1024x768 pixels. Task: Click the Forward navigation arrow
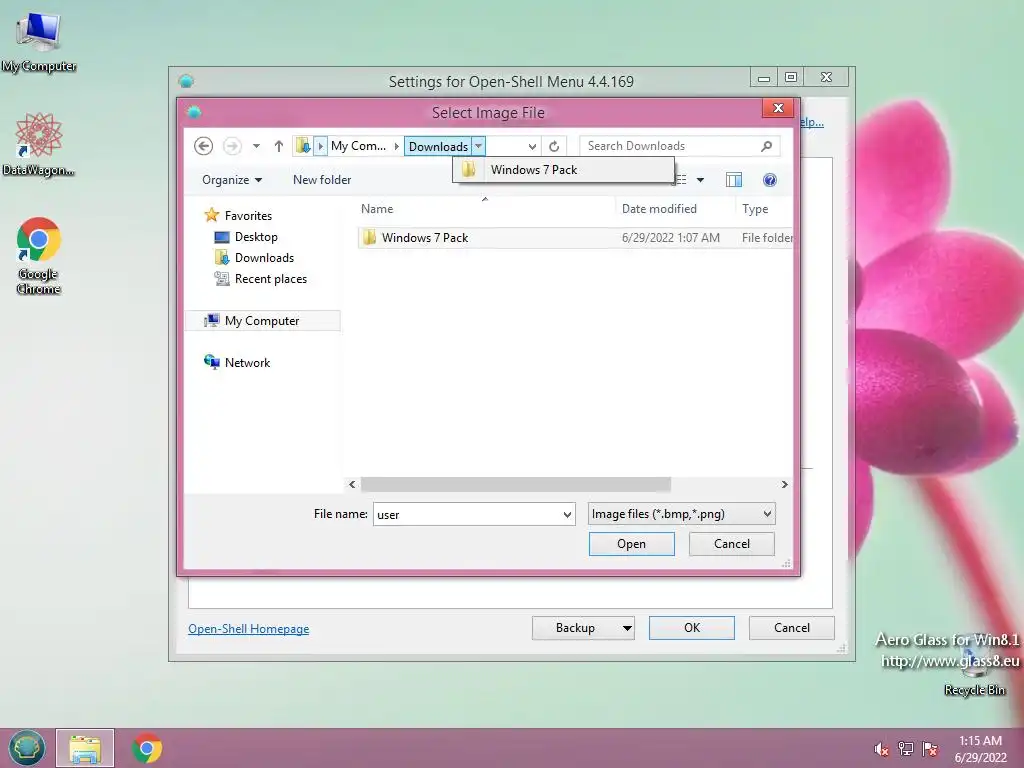232,146
